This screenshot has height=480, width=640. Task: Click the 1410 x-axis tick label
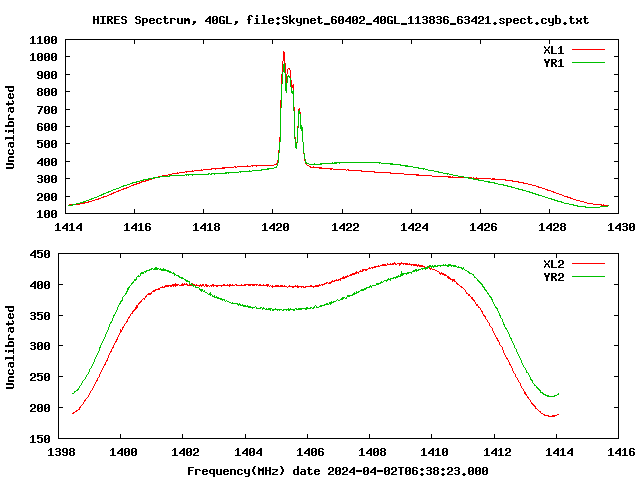point(434,452)
